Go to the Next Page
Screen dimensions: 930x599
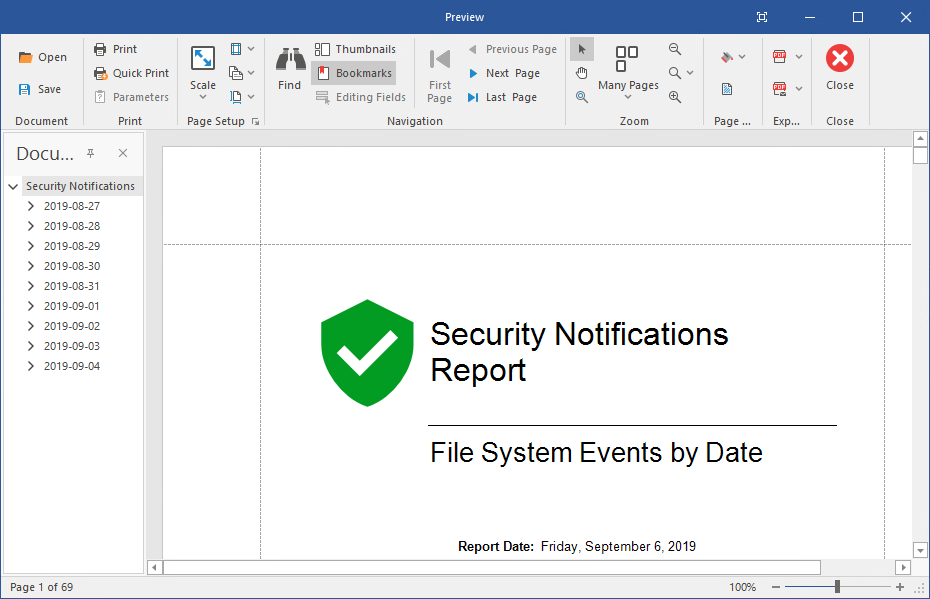[x=504, y=73]
